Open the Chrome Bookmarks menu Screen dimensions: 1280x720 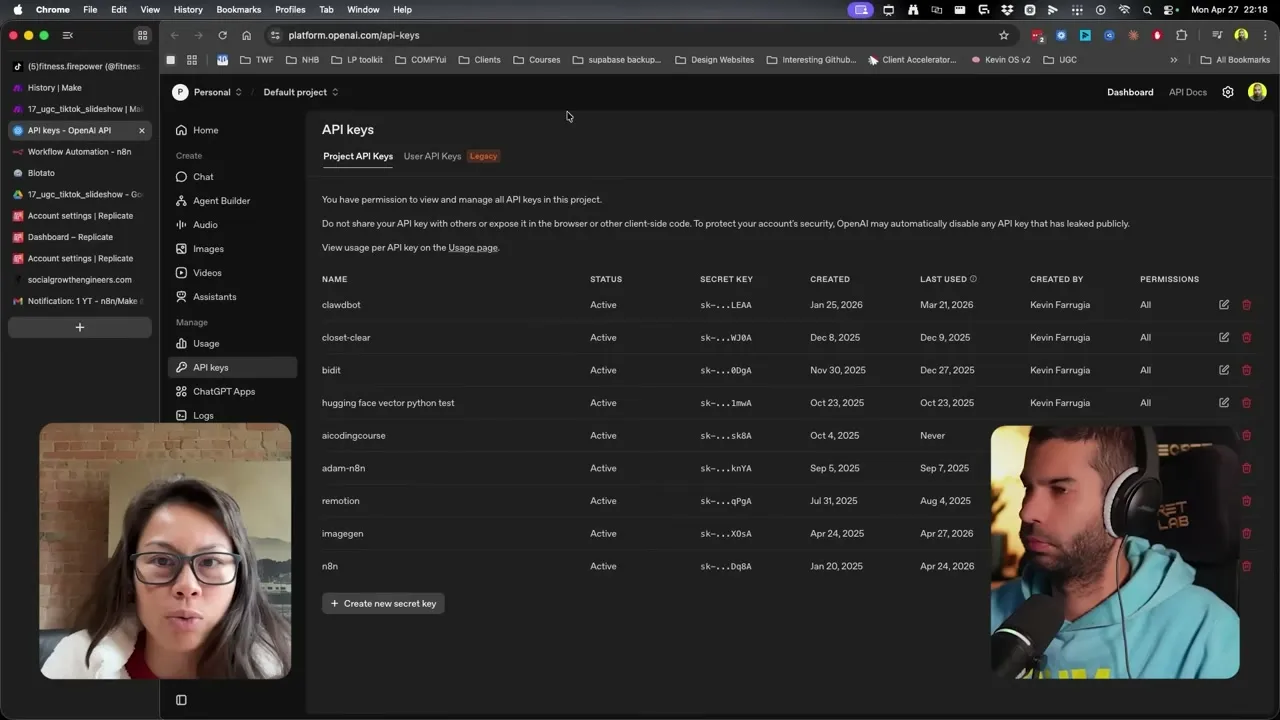tap(239, 9)
